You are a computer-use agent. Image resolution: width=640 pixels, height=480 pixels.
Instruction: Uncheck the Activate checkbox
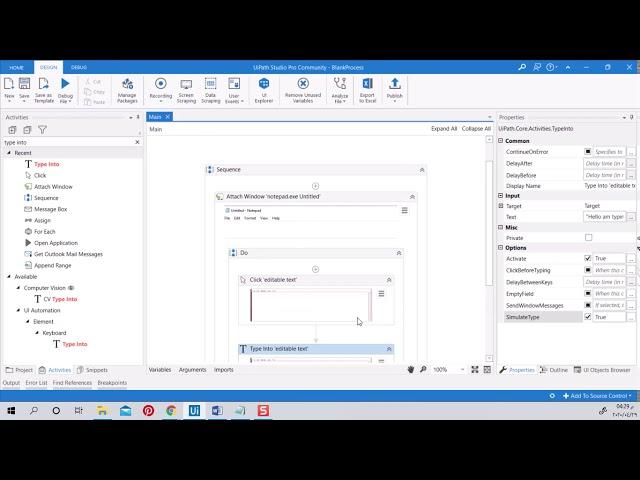(x=588, y=258)
